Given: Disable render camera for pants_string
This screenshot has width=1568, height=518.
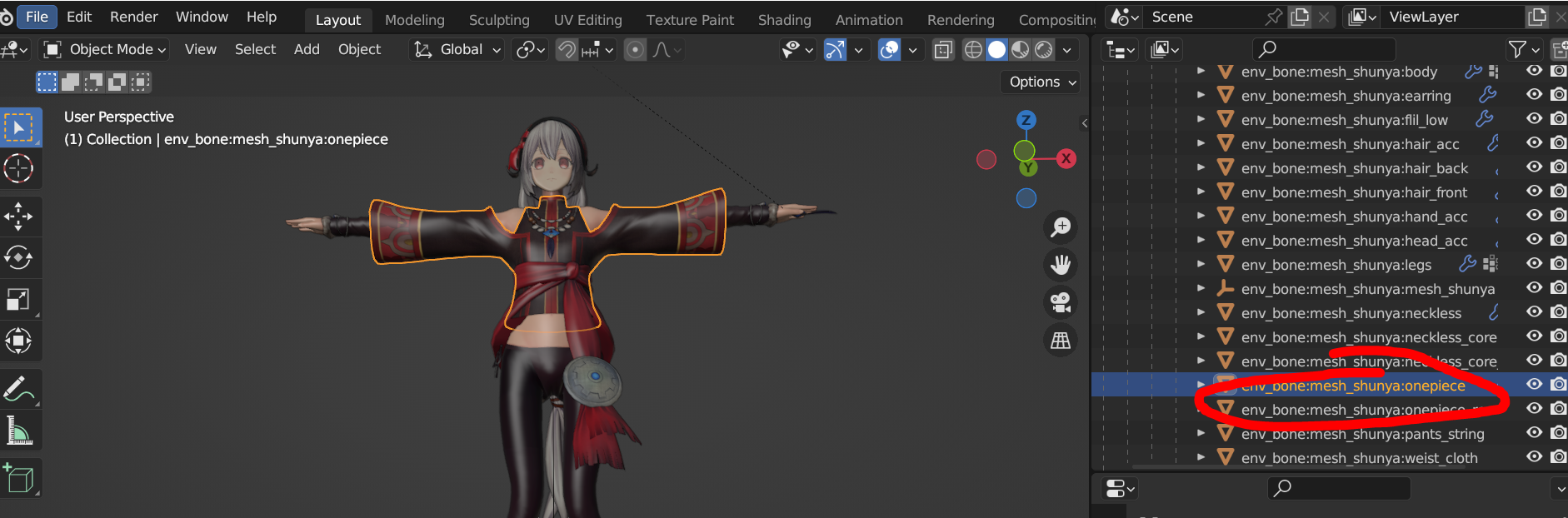Looking at the screenshot, I should point(1558,433).
